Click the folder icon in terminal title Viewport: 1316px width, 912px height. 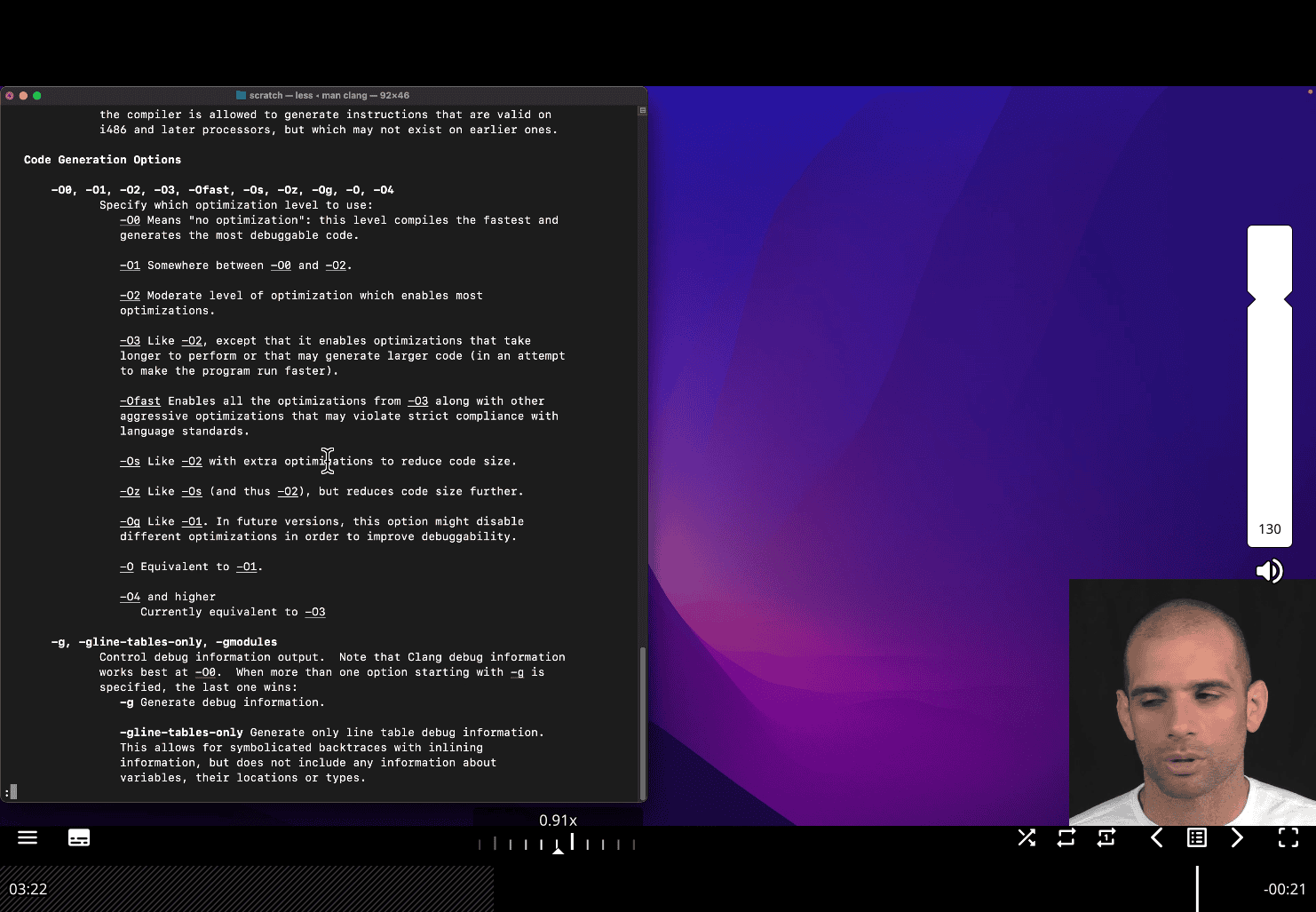(241, 95)
